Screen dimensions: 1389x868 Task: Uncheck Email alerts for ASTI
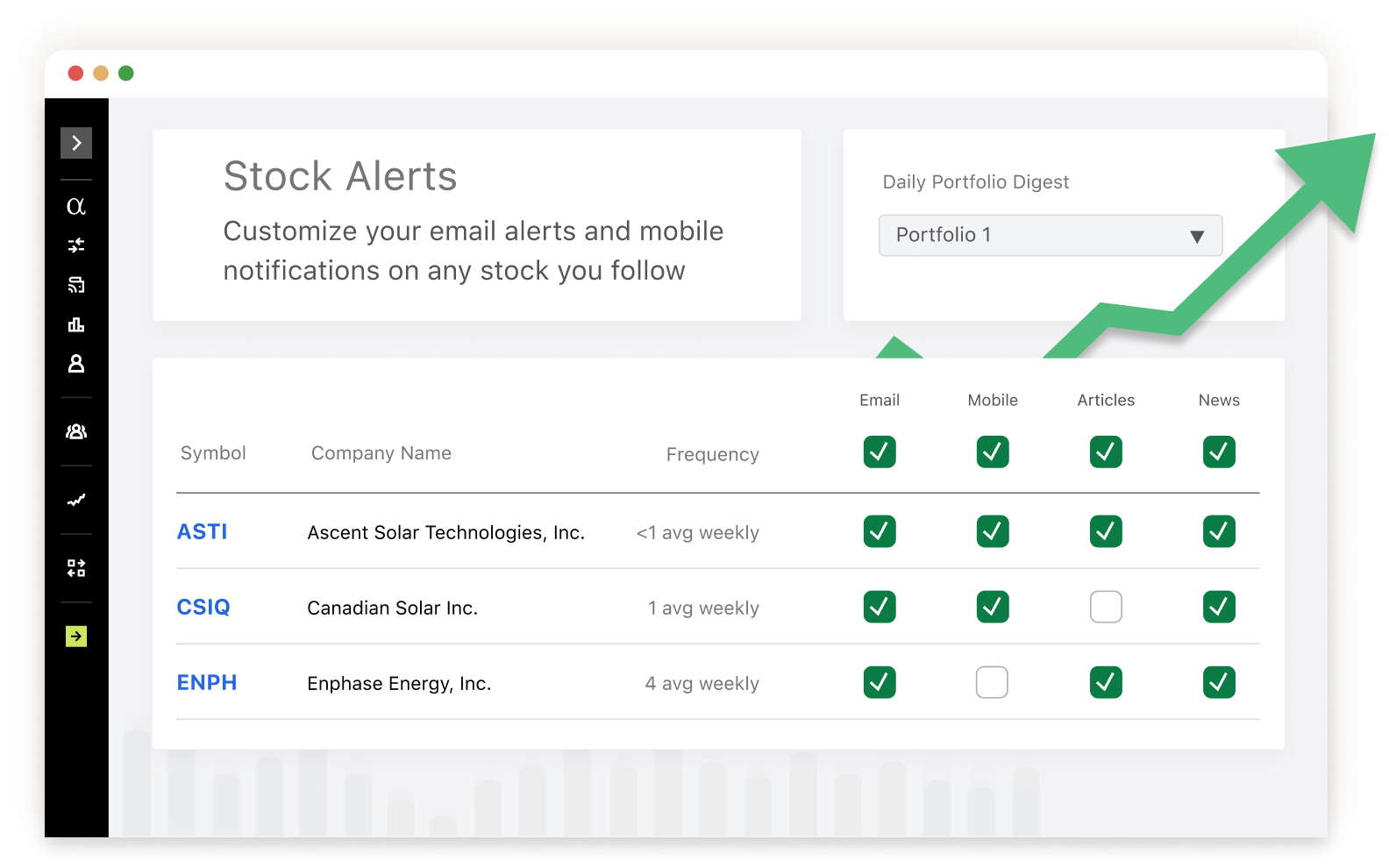[880, 531]
